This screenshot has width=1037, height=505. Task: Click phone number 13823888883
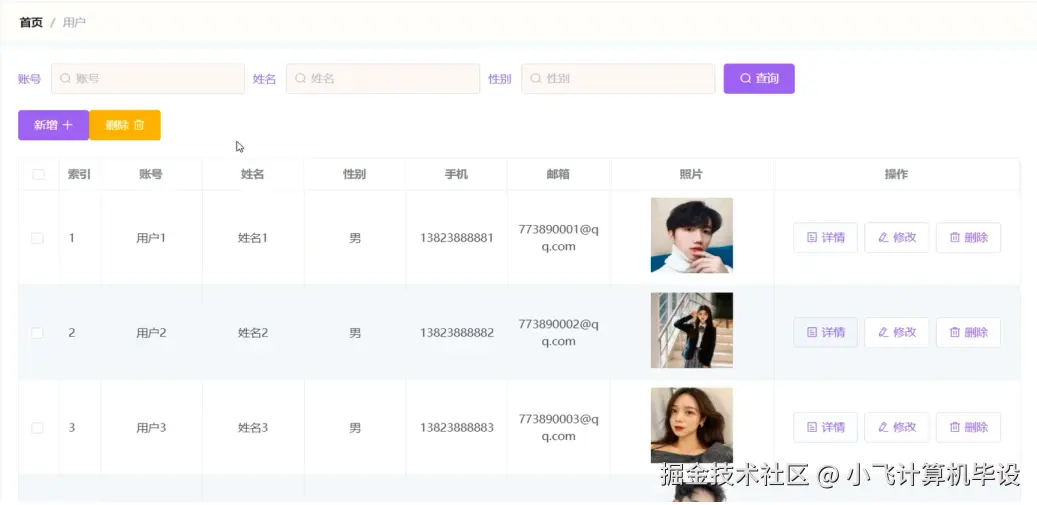(457, 428)
